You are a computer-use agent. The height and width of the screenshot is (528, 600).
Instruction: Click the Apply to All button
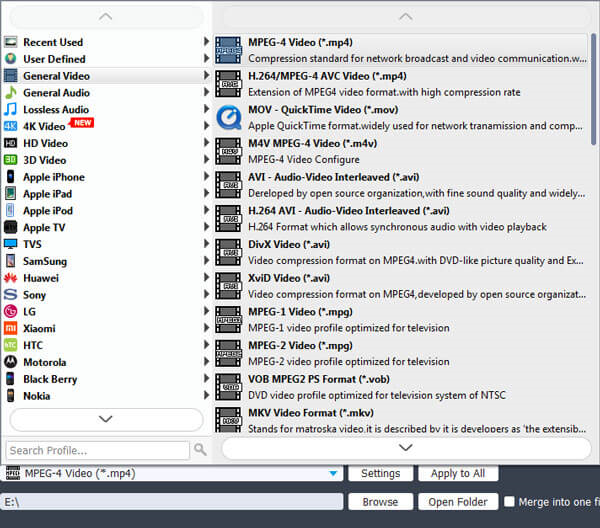457,473
